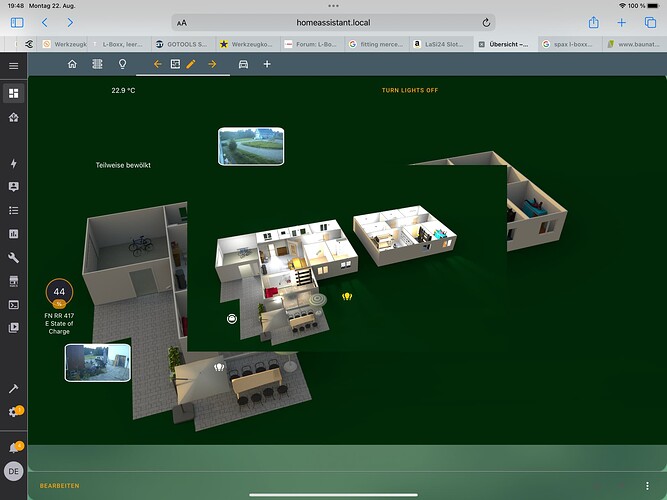The height and width of the screenshot is (500, 667).
Task: Switch to the lightbulb view tab
Action: pos(123,64)
